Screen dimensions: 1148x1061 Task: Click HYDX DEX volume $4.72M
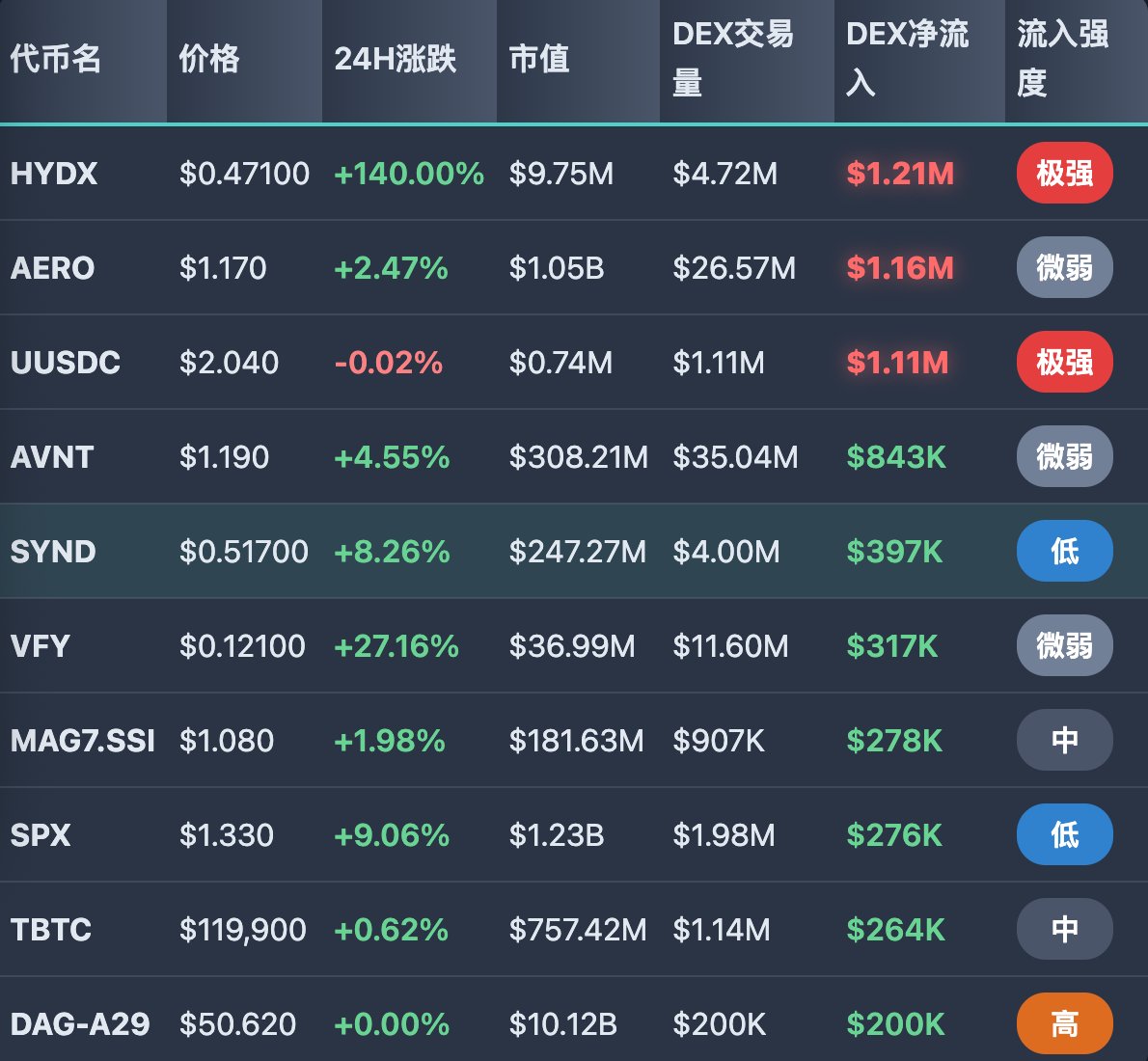[725, 174]
